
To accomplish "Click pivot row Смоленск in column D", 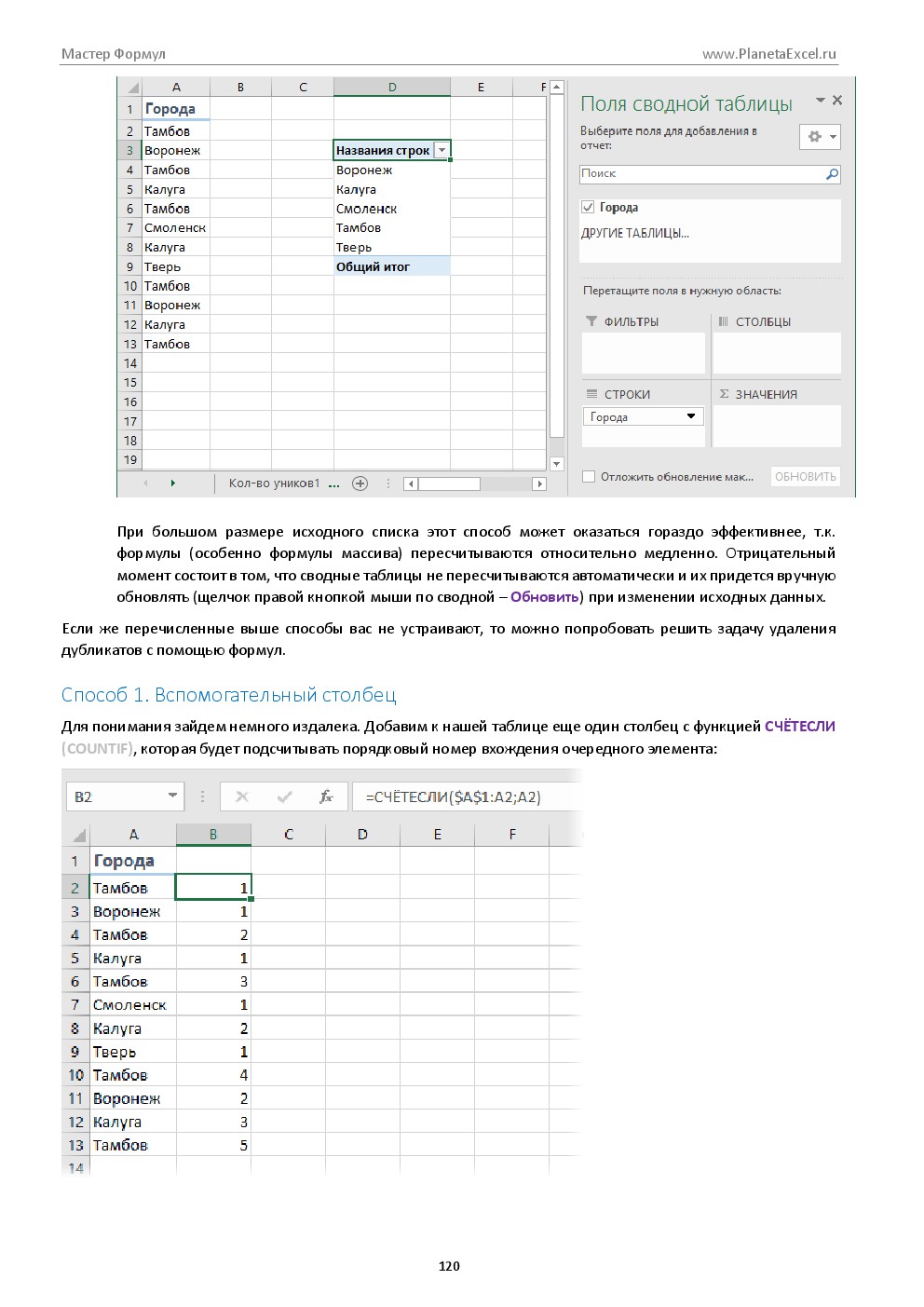I will coord(392,209).
